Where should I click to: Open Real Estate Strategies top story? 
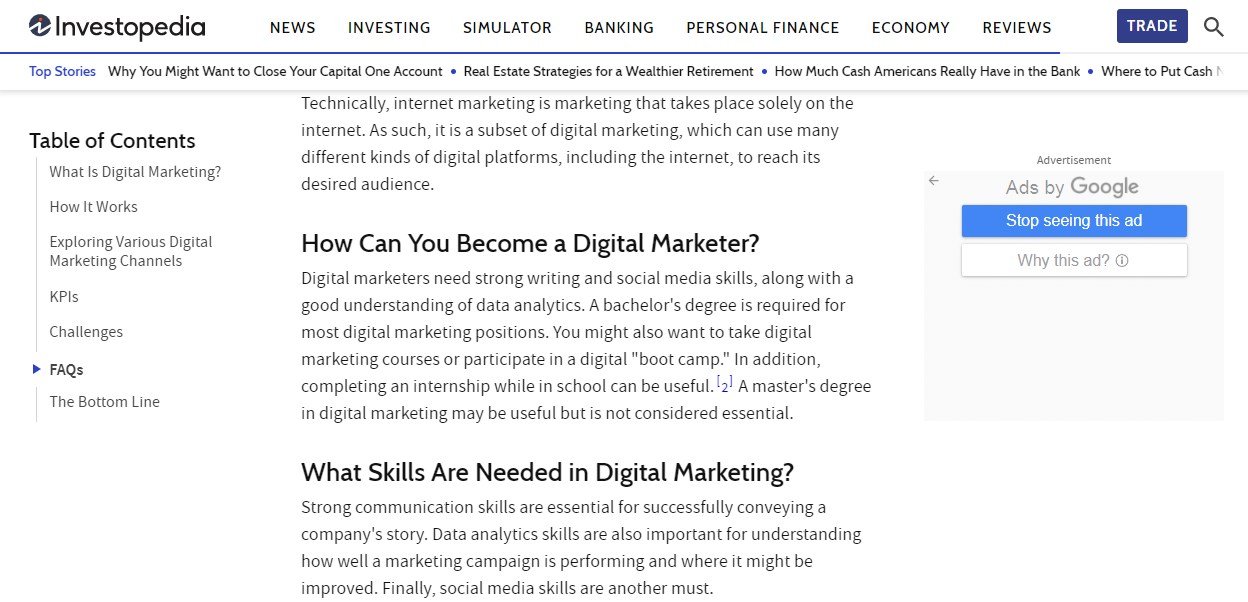608,71
